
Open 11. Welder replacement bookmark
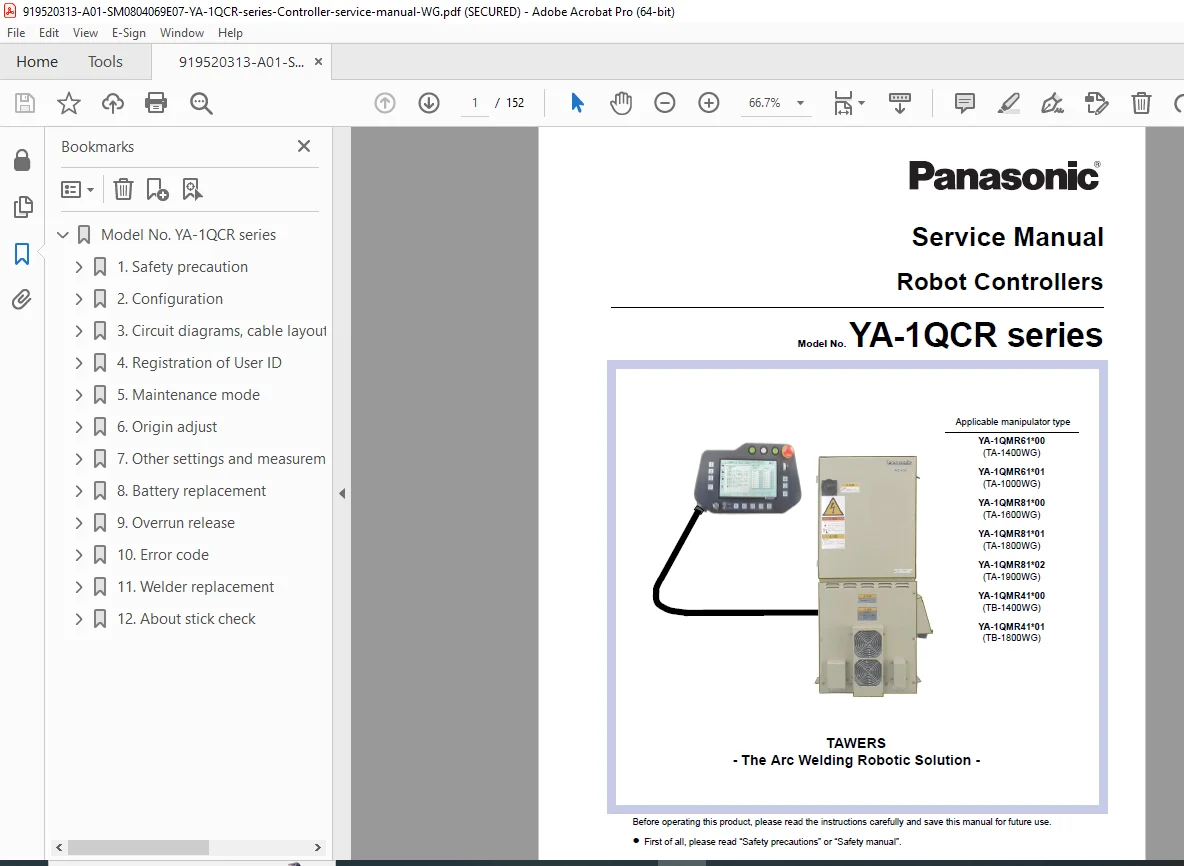196,587
